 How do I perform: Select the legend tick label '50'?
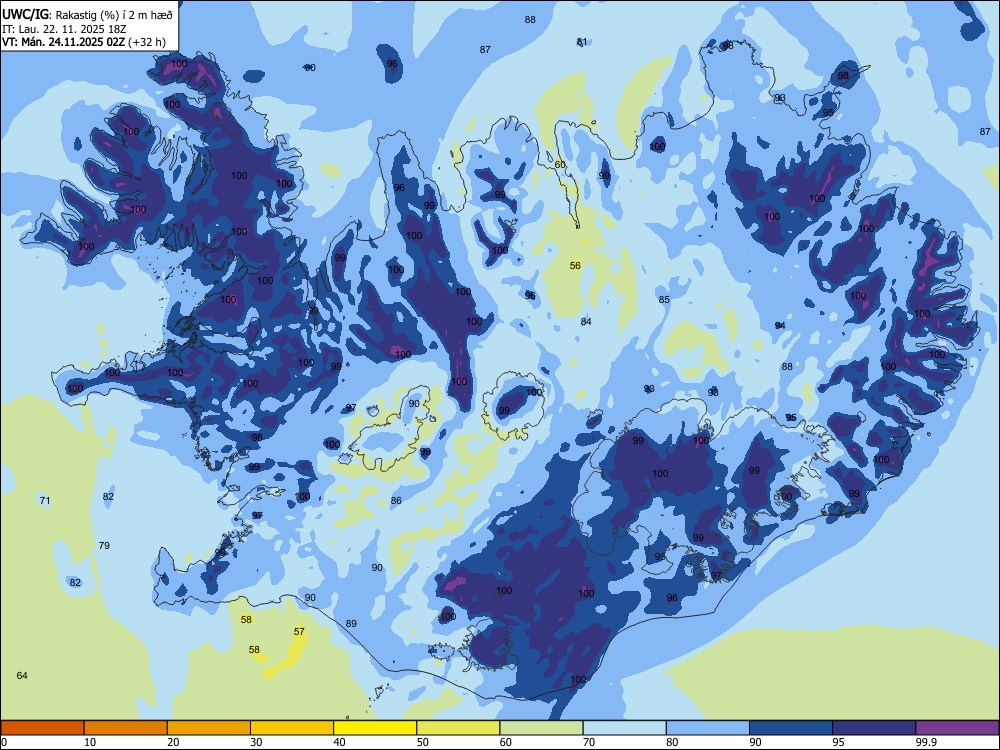point(422,742)
